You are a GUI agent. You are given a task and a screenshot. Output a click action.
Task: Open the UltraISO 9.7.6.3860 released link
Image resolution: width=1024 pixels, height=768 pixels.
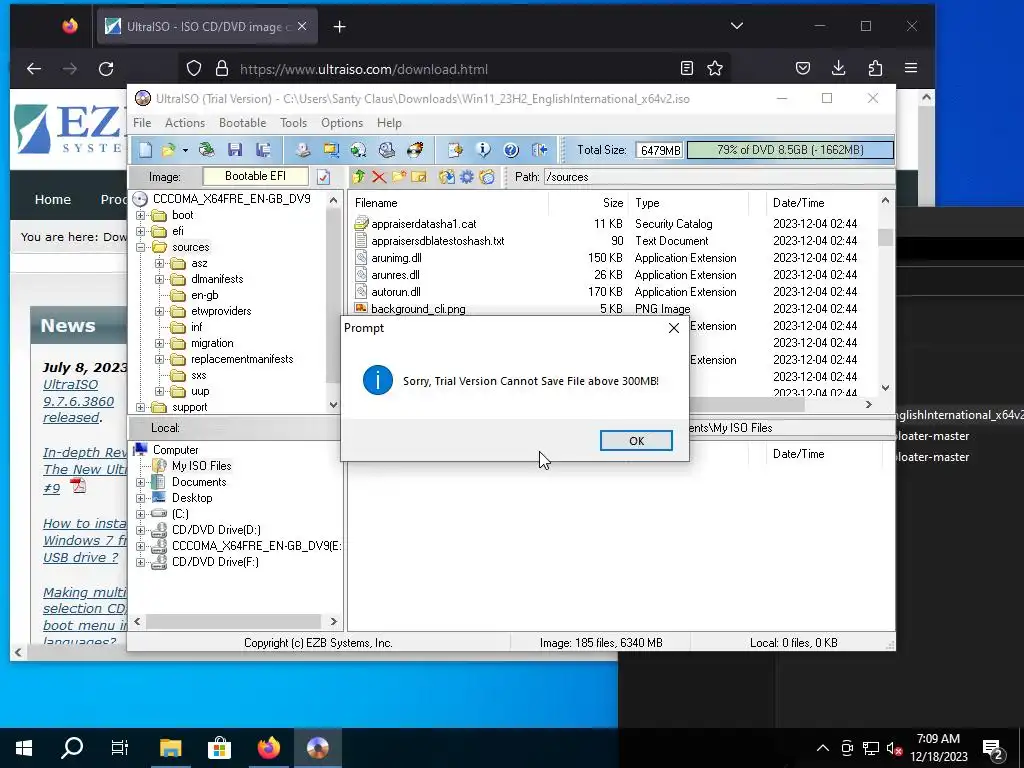pyautogui.click(x=78, y=401)
